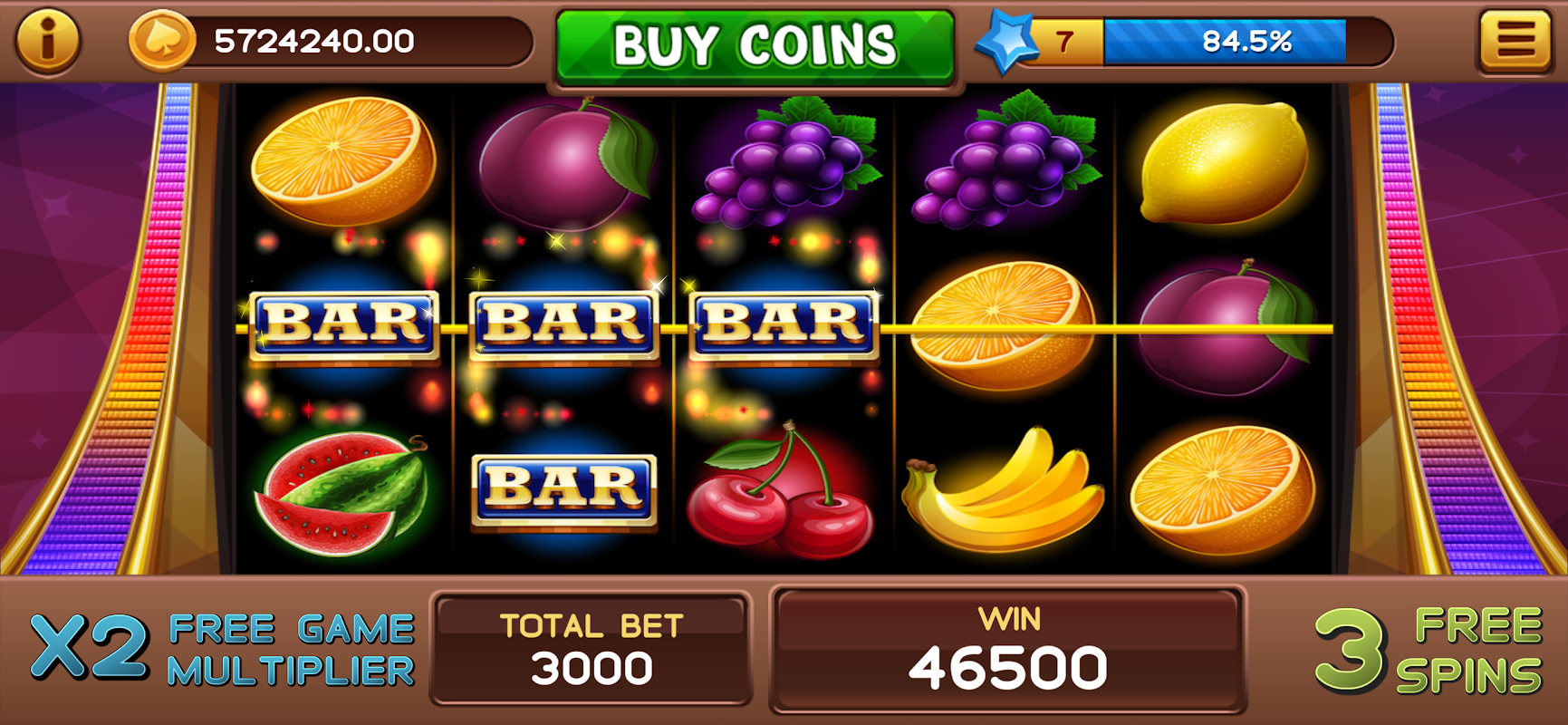Open the hamburger menu button
1568x725 pixels.
point(1516,41)
